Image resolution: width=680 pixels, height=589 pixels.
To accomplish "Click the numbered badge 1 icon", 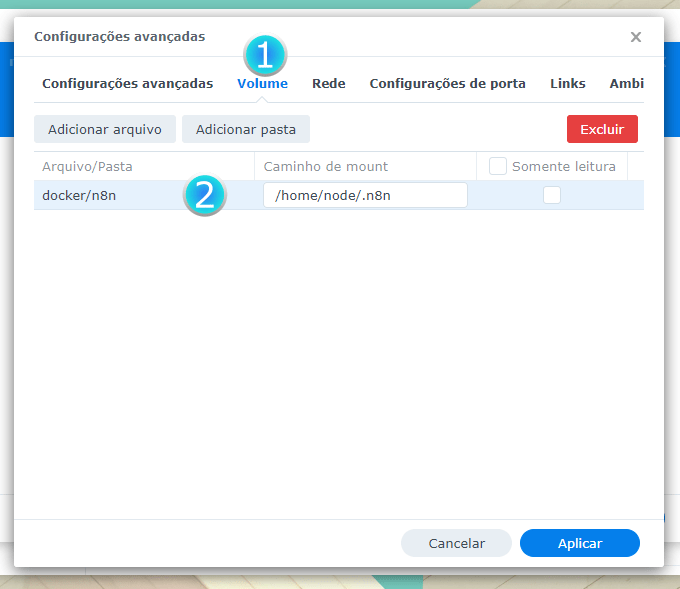I will pyautogui.click(x=264, y=55).
